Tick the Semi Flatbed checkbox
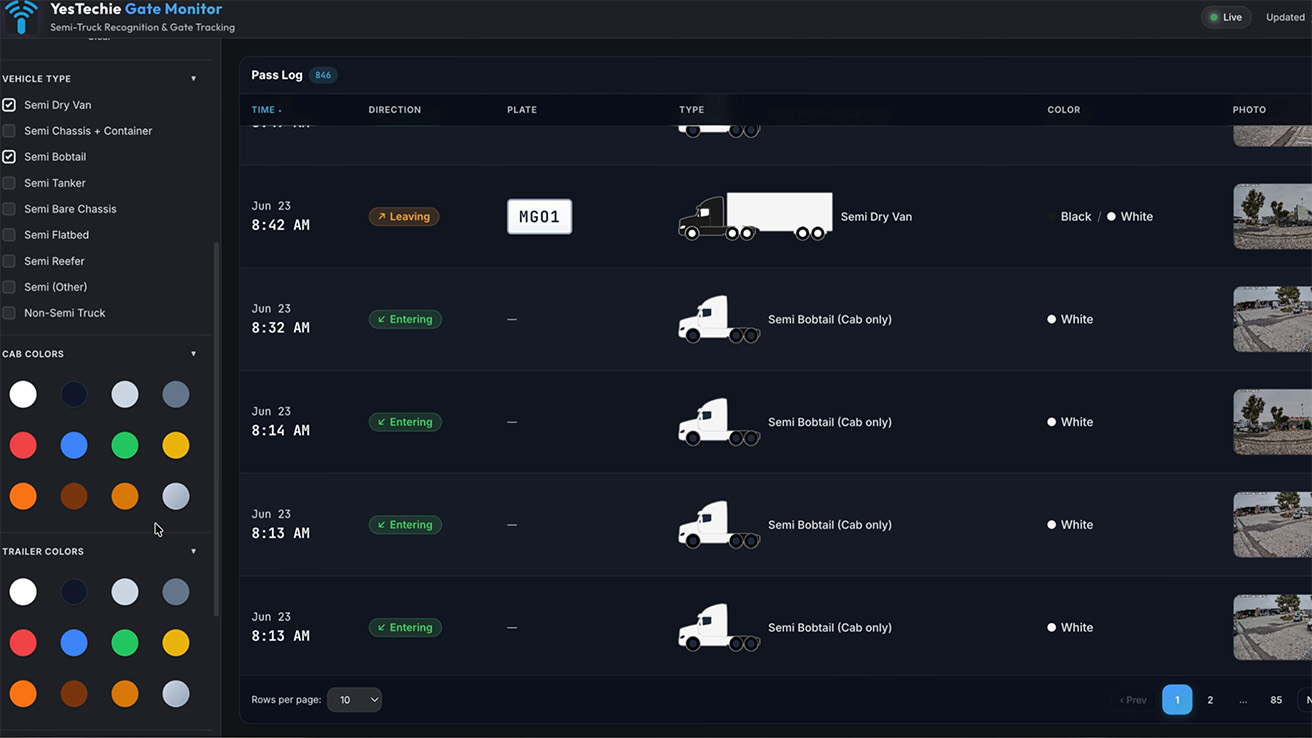Image resolution: width=1312 pixels, height=738 pixels. tap(9, 235)
